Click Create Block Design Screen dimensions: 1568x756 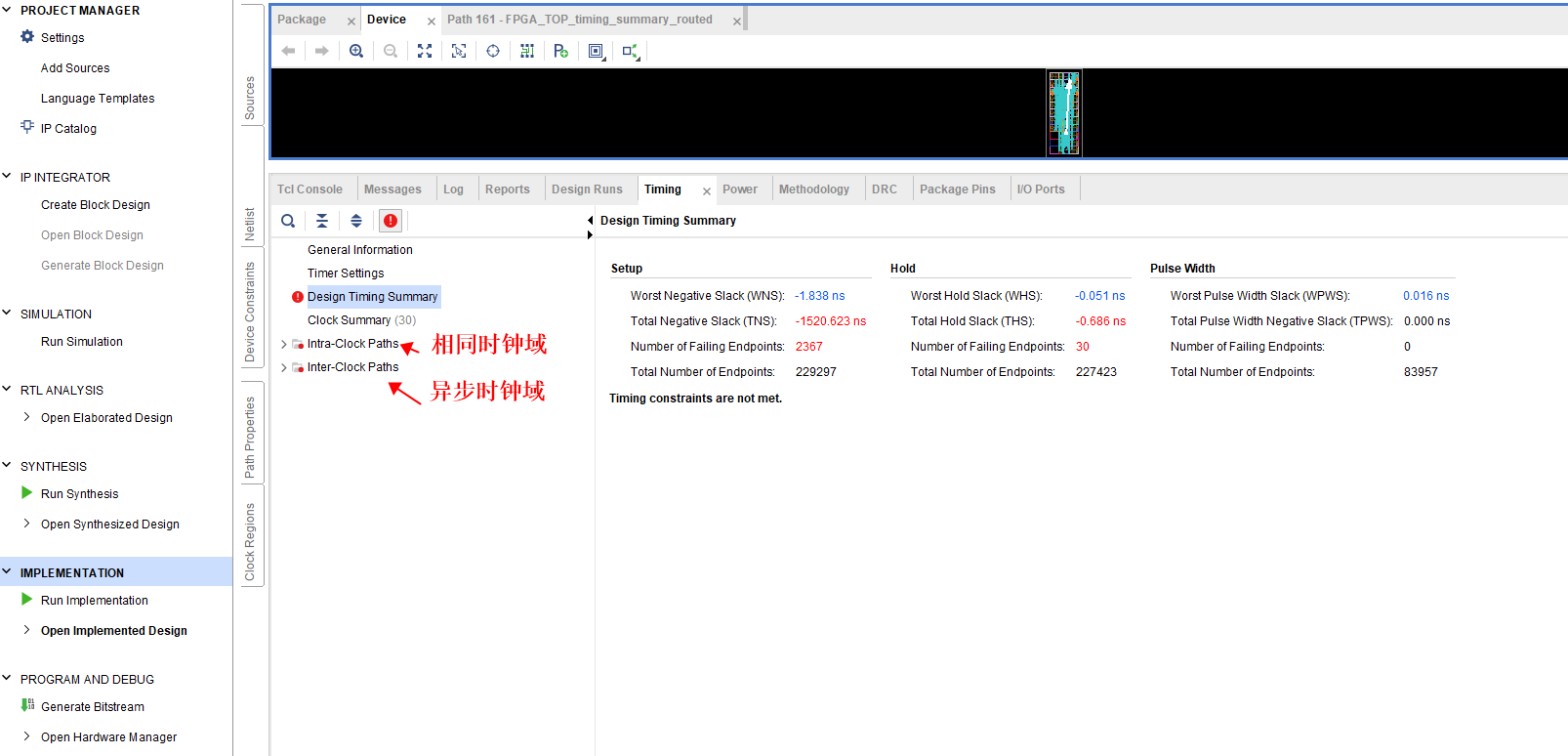pos(96,205)
